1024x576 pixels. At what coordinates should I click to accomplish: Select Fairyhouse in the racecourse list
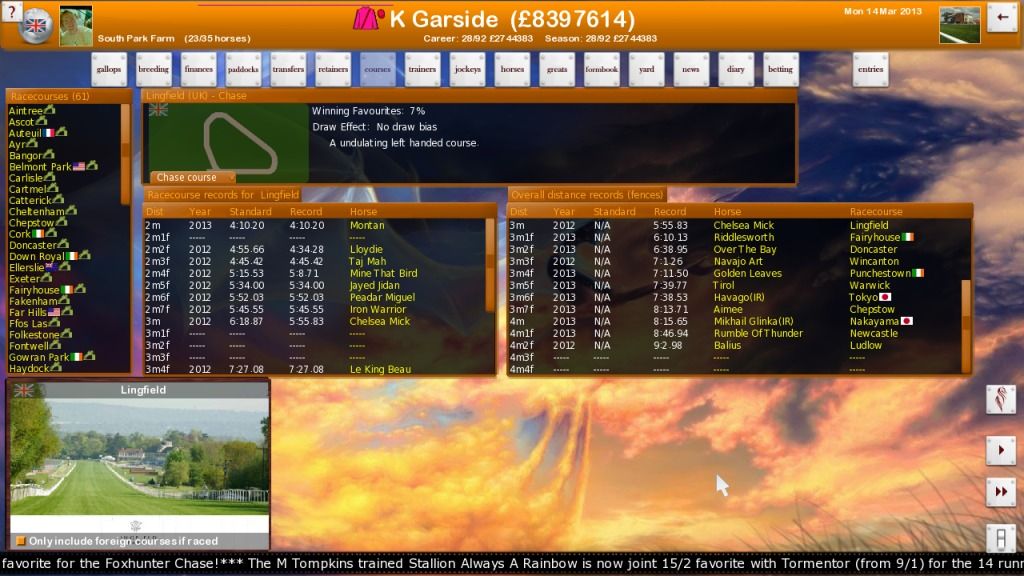[x=34, y=290]
